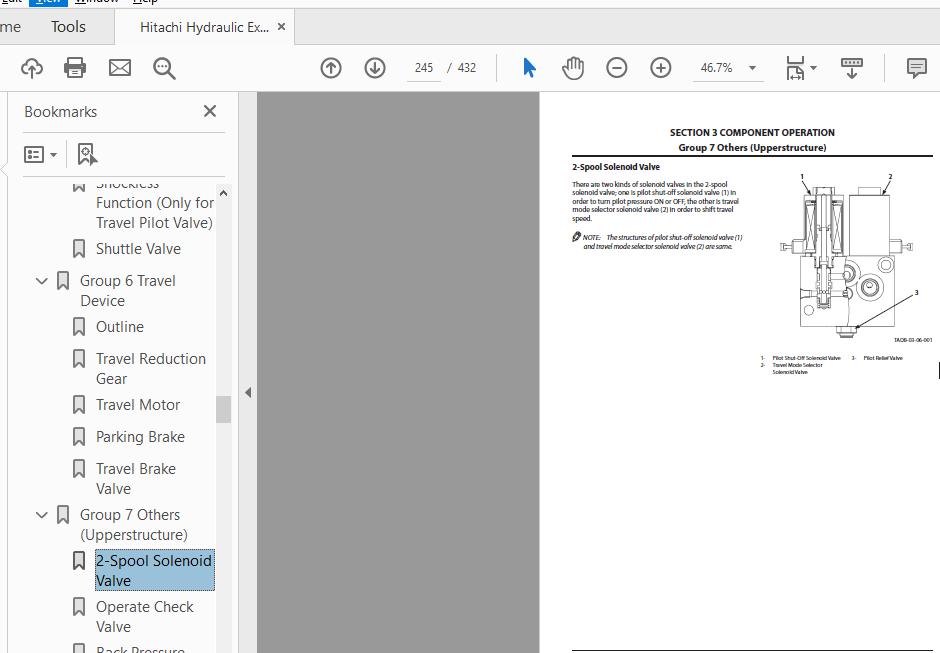
Task: Go to previous page arrow
Action: click(331, 68)
